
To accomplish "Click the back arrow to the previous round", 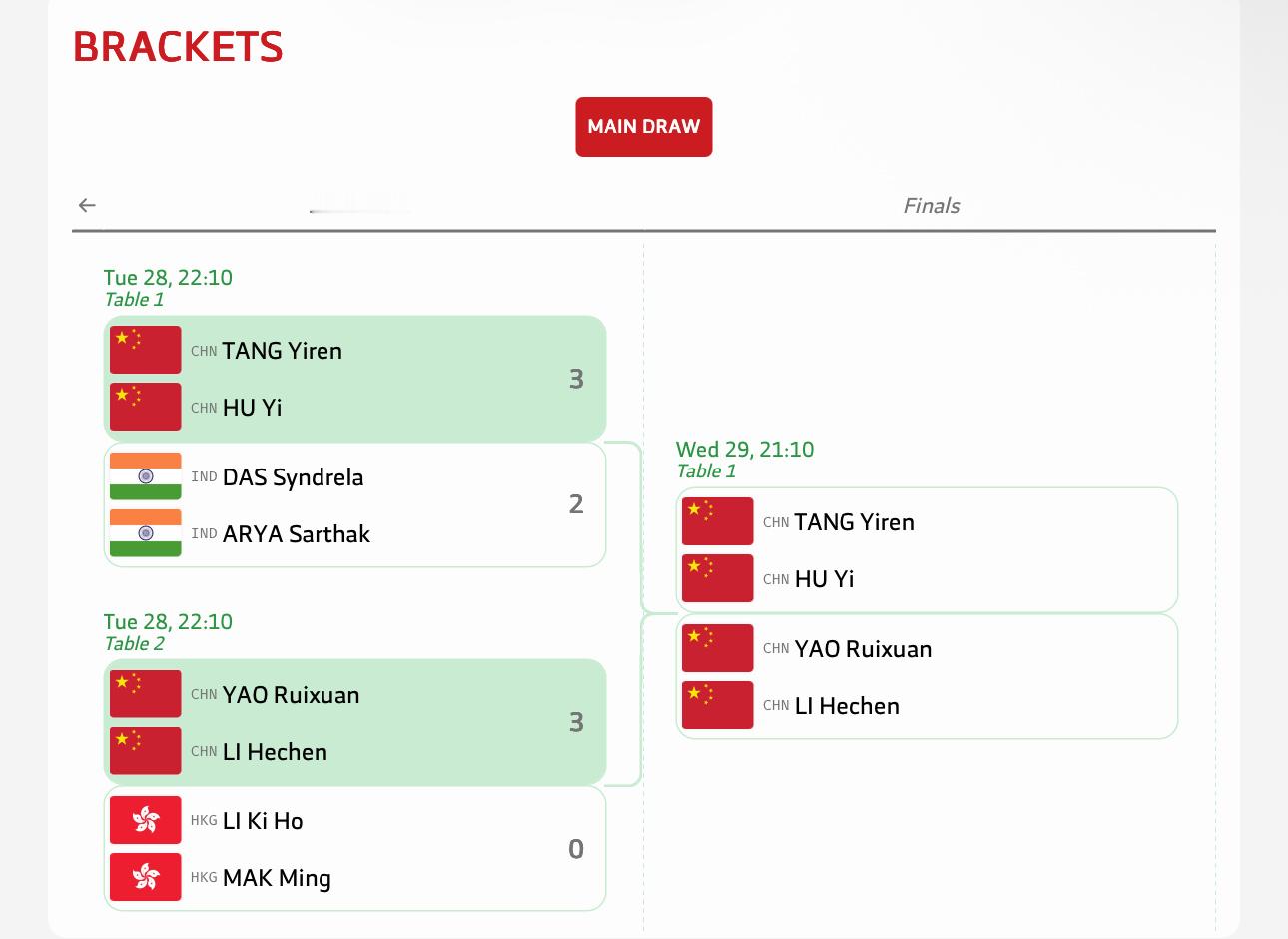I will pos(87,205).
